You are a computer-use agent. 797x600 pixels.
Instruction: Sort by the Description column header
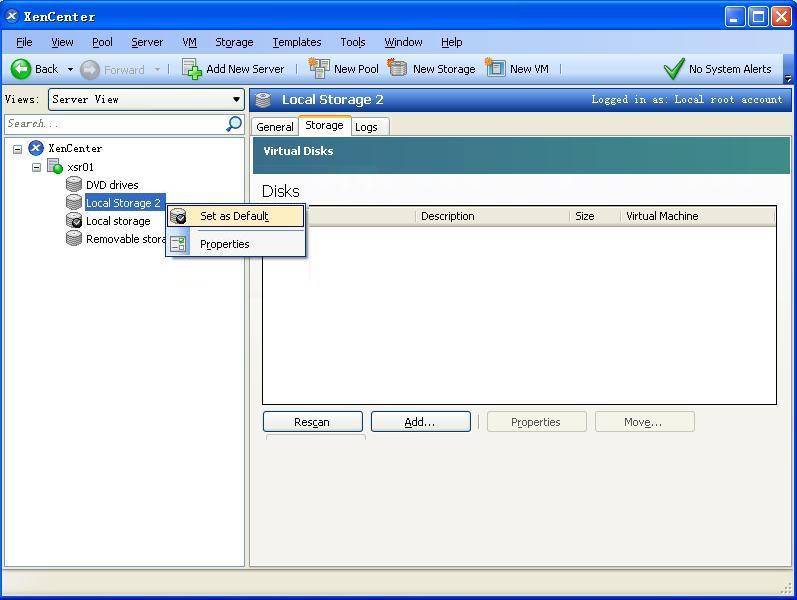[492, 216]
